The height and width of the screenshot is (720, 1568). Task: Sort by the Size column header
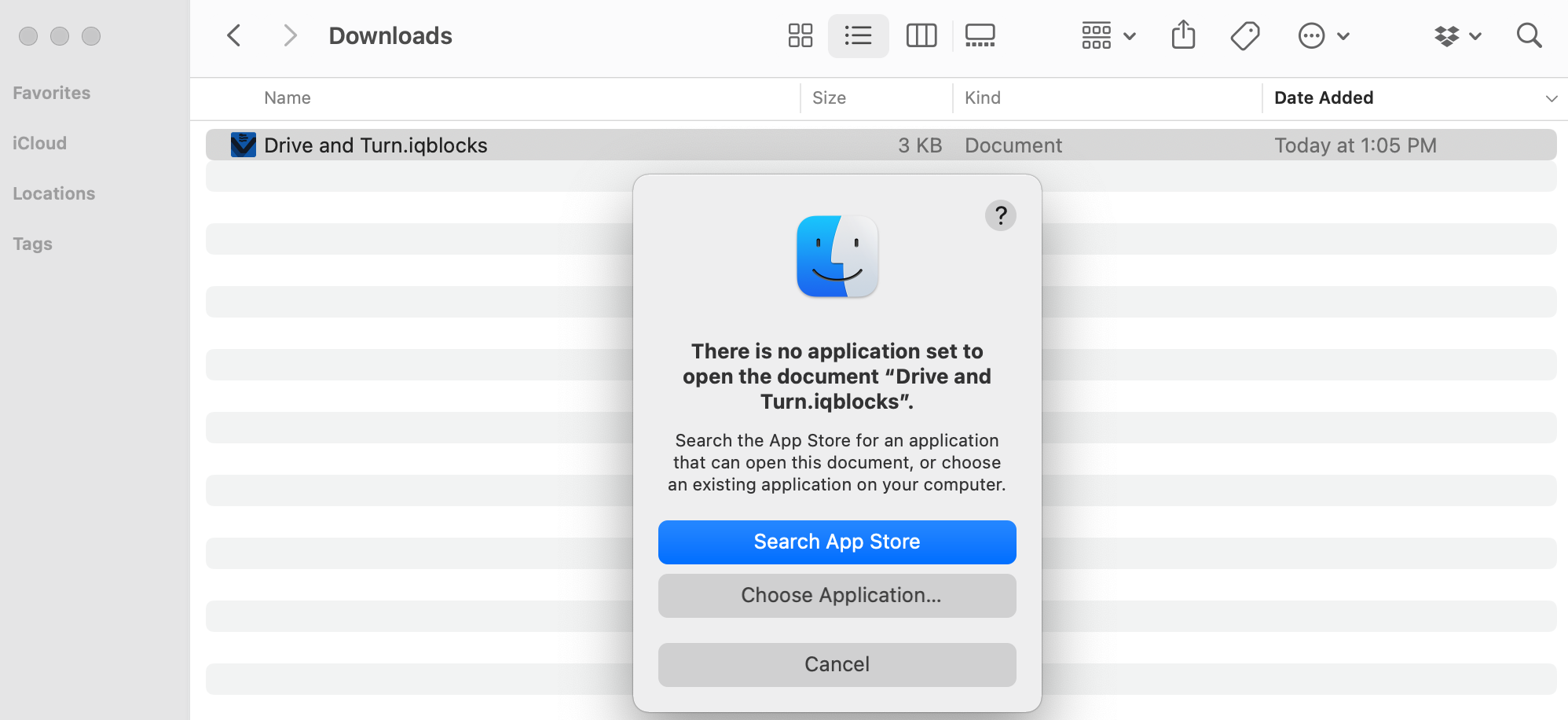829,97
